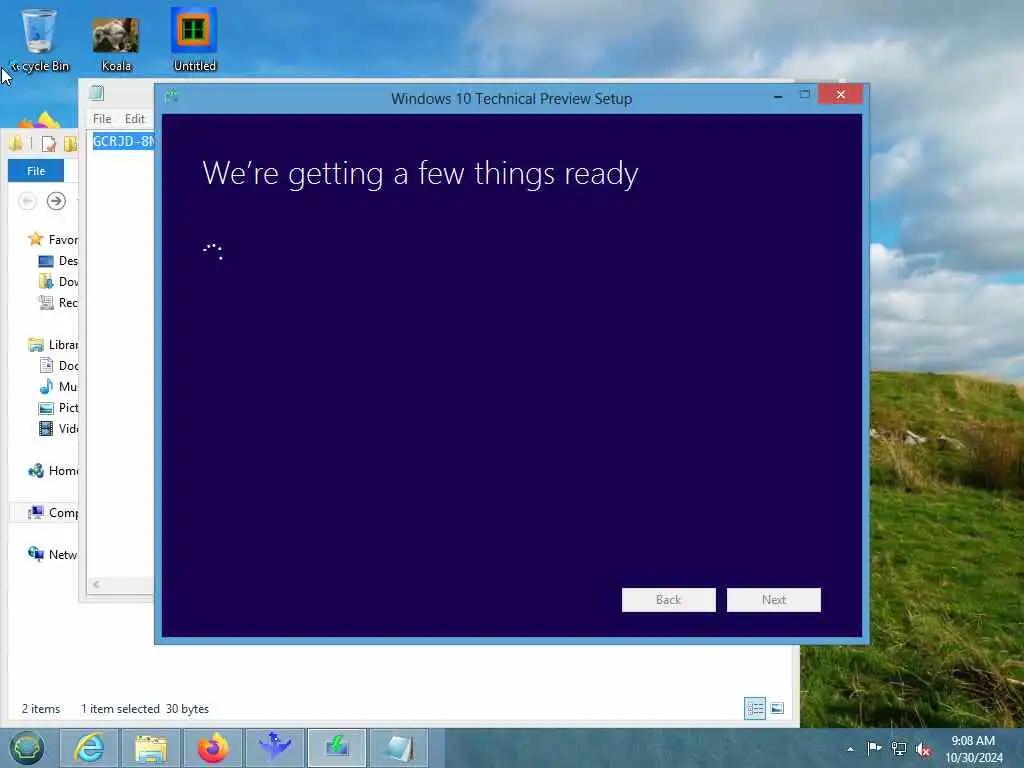Open the Edit menu in Notepad
The height and width of the screenshot is (768, 1024).
tap(135, 119)
